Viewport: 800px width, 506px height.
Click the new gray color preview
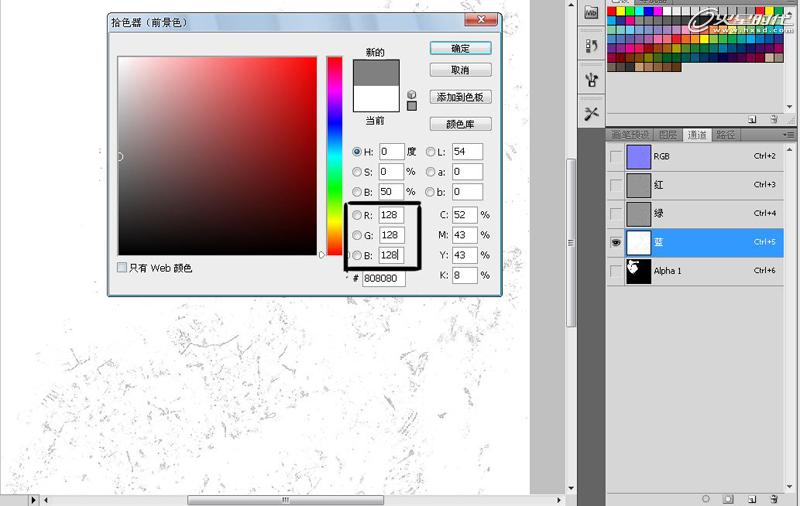pos(376,73)
